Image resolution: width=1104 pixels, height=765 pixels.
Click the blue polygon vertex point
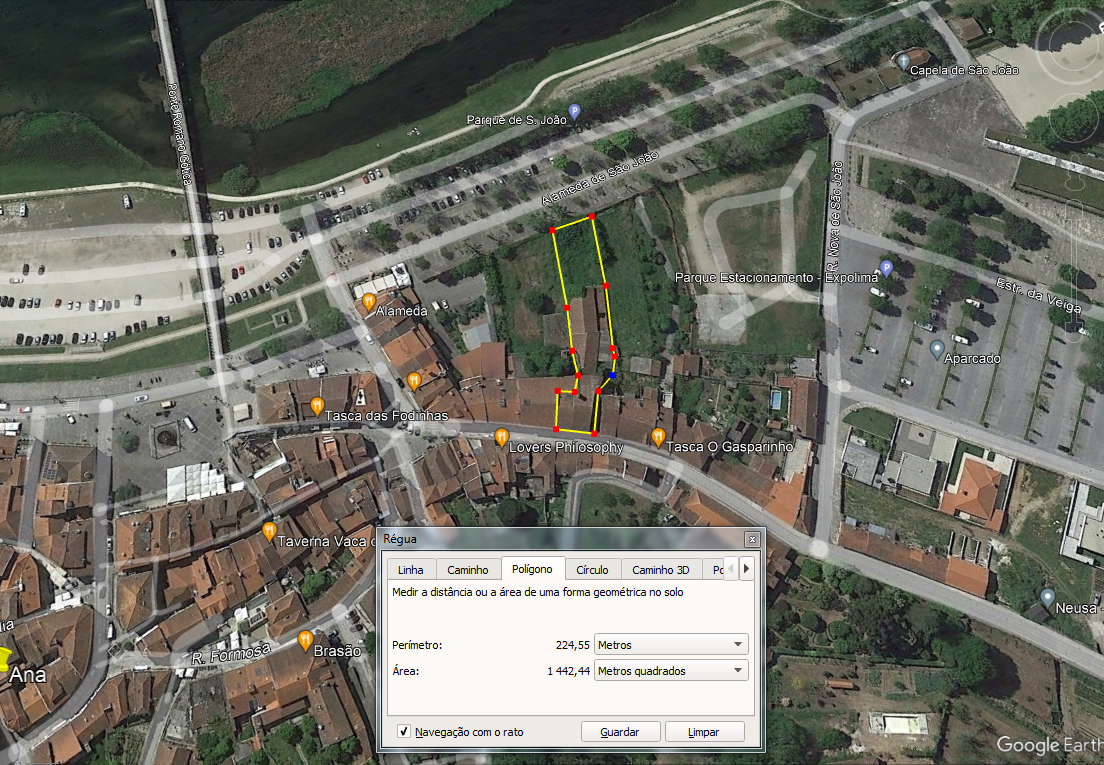point(611,376)
